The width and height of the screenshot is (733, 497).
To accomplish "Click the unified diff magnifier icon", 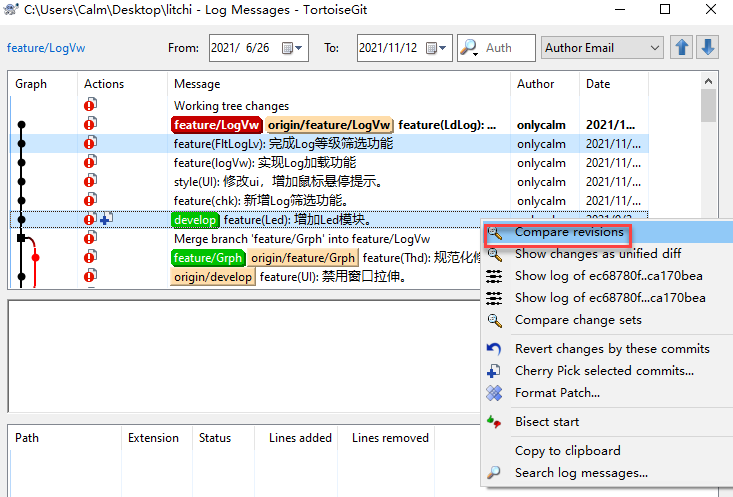I will click(x=495, y=255).
